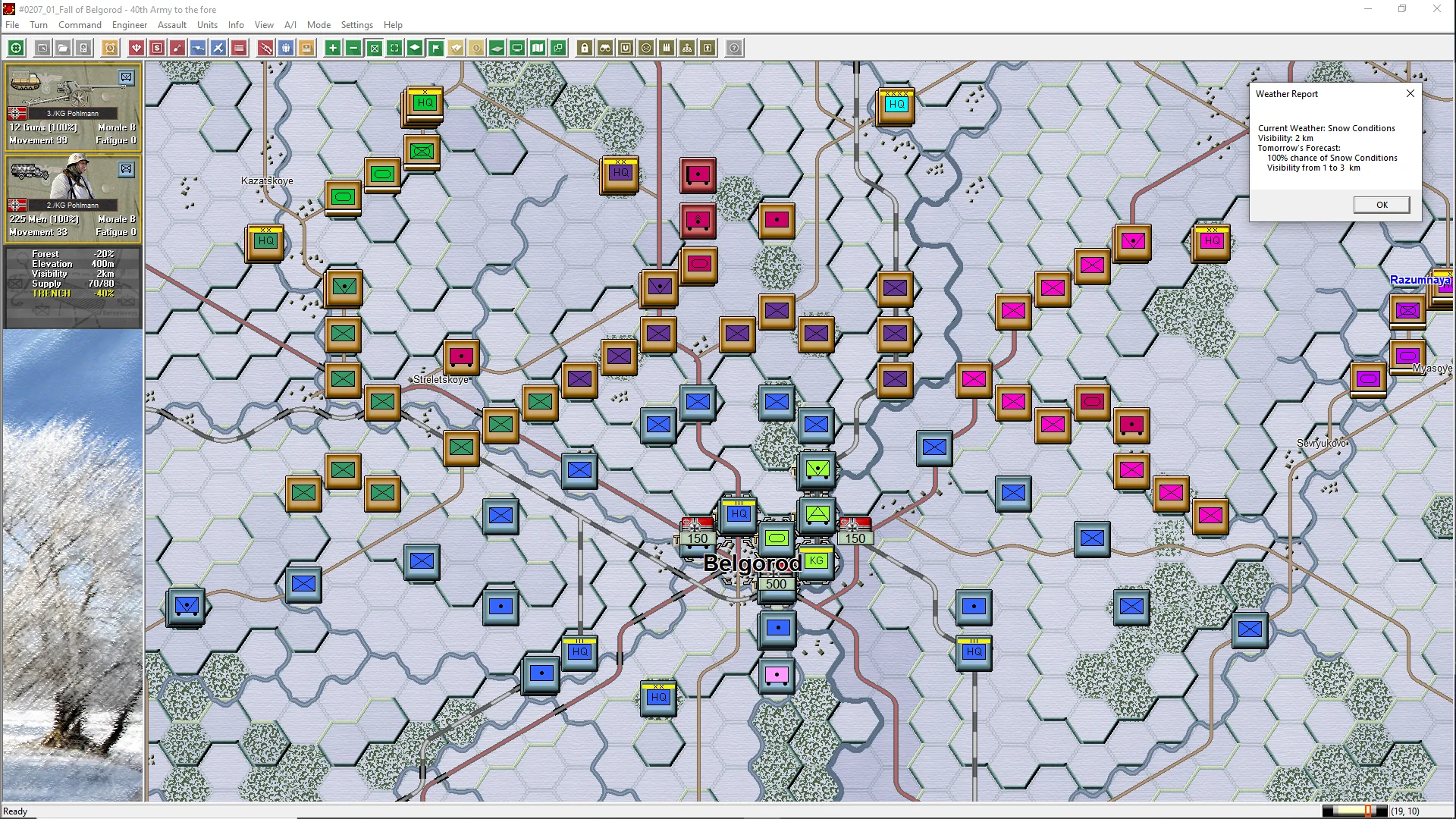Open the Units menu
The height and width of the screenshot is (819, 1456).
[x=207, y=25]
